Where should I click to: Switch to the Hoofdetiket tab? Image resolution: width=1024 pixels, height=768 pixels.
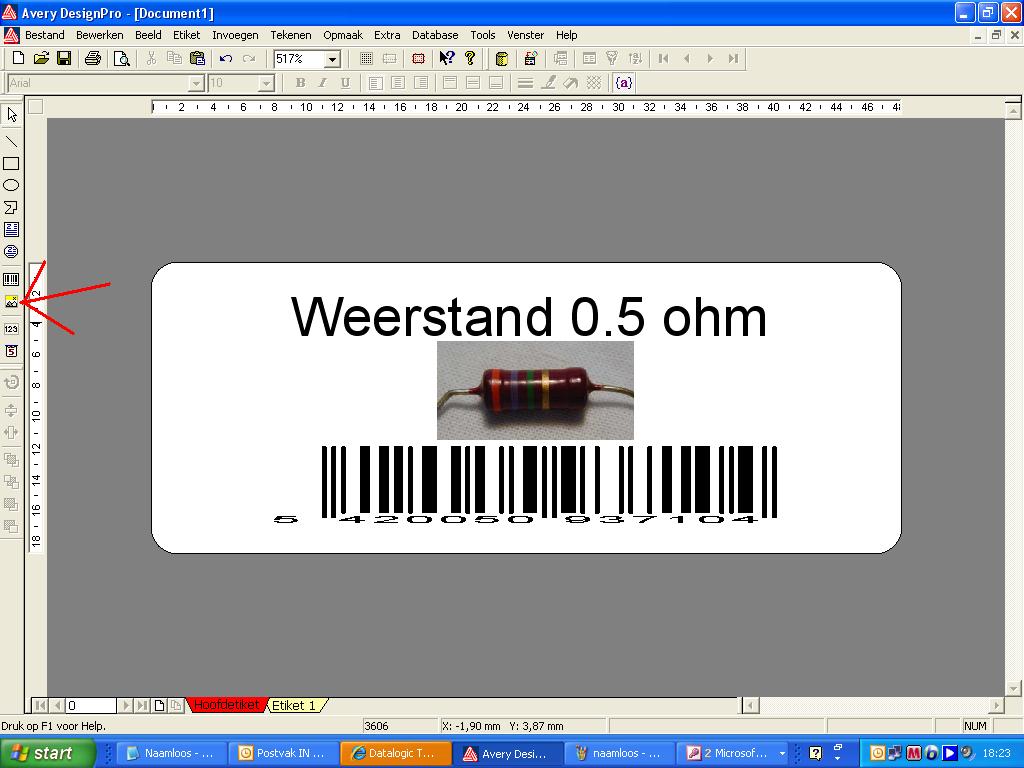227,705
